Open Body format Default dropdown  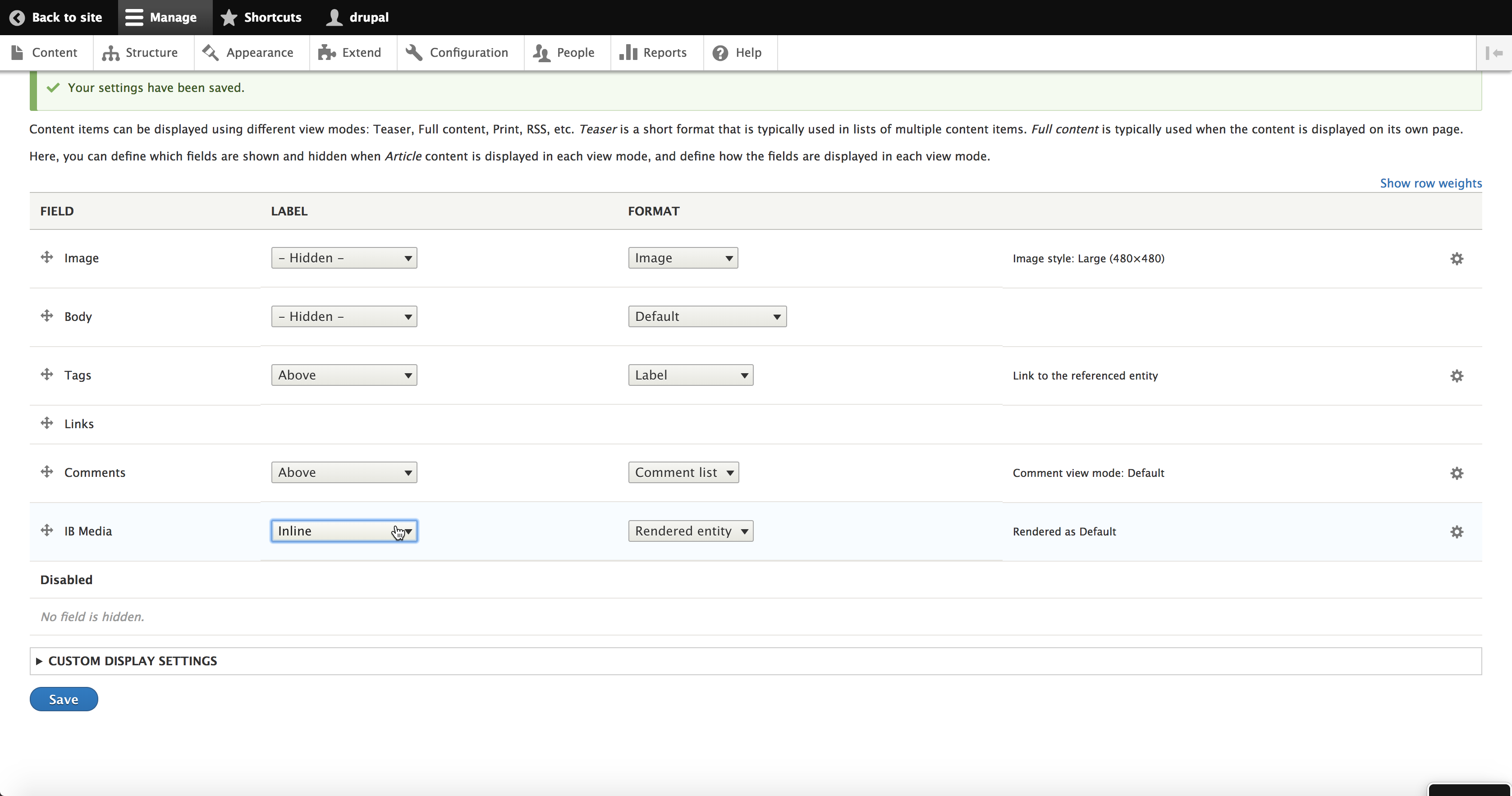(x=707, y=316)
